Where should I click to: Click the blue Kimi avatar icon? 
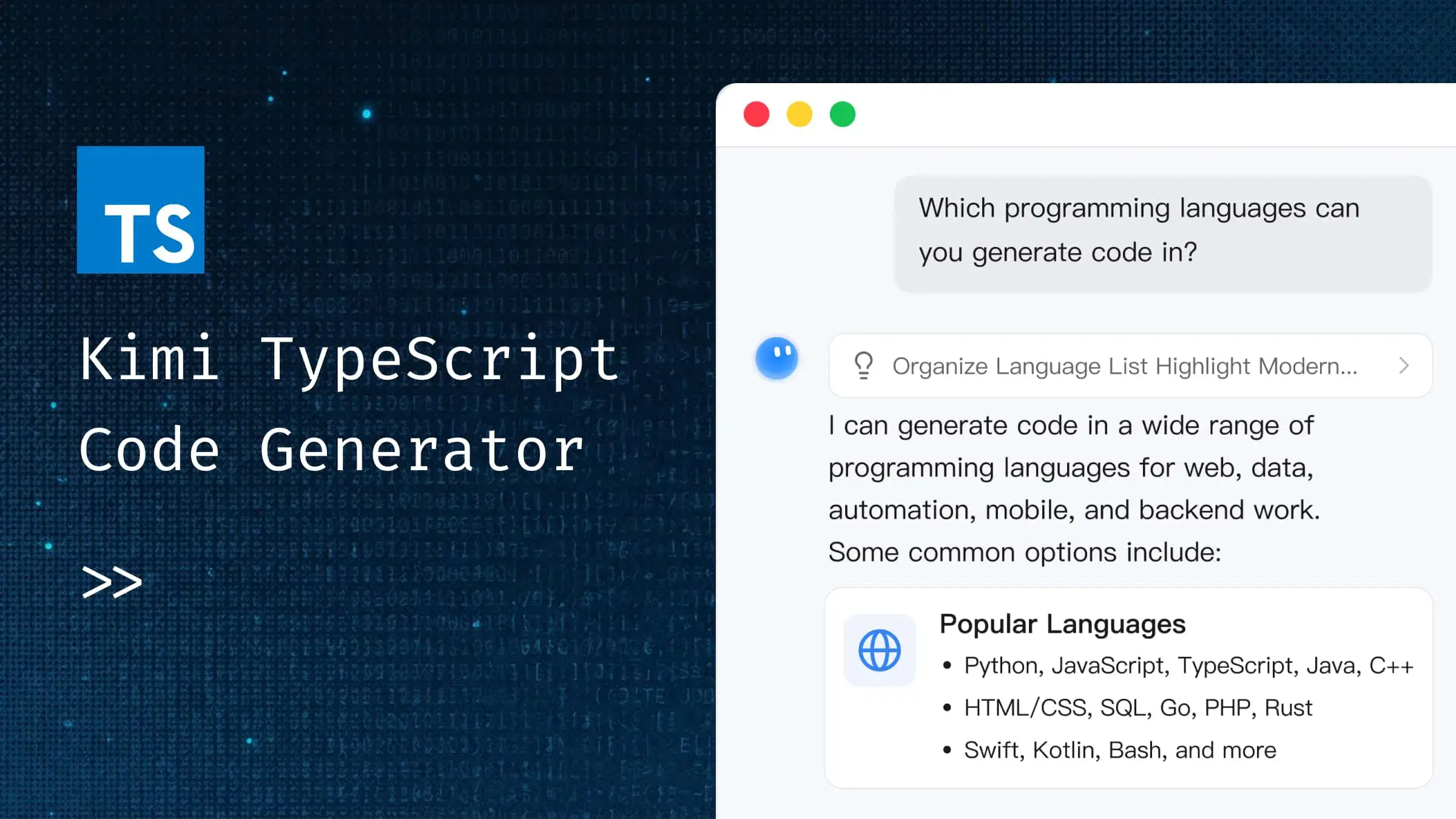777,358
